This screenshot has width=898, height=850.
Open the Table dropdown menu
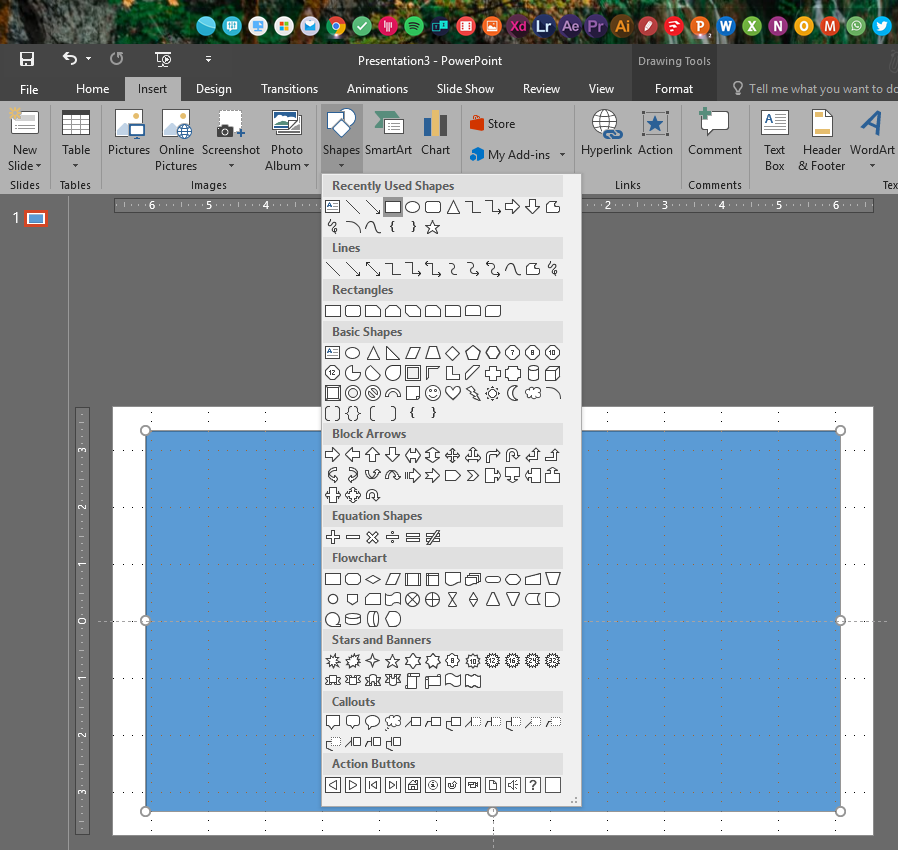point(76,166)
